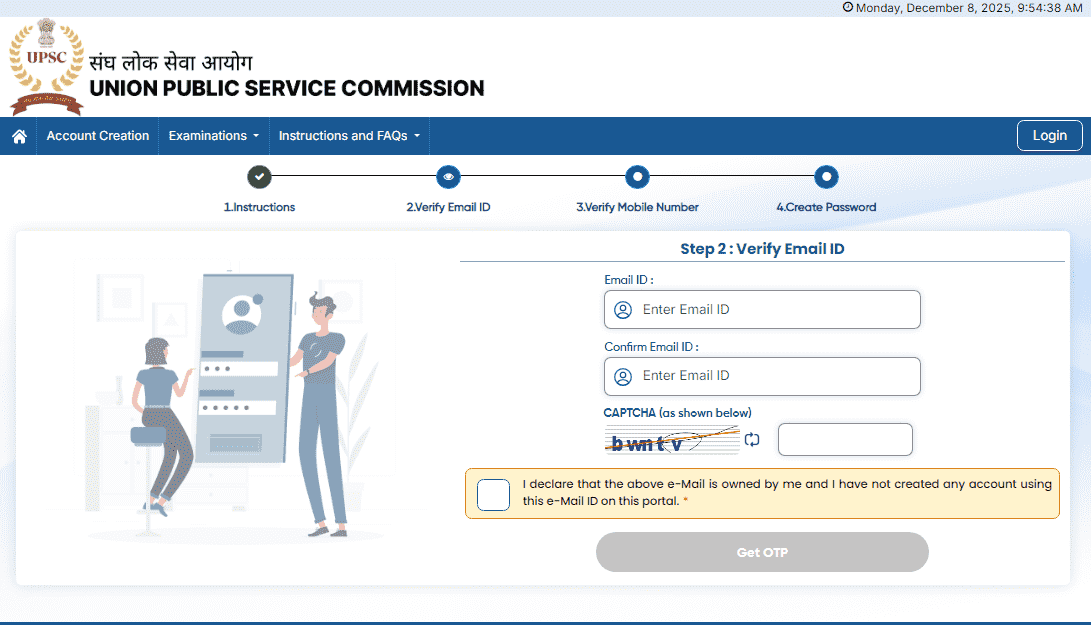Click the Login button
The image size is (1091, 625).
click(x=1049, y=135)
